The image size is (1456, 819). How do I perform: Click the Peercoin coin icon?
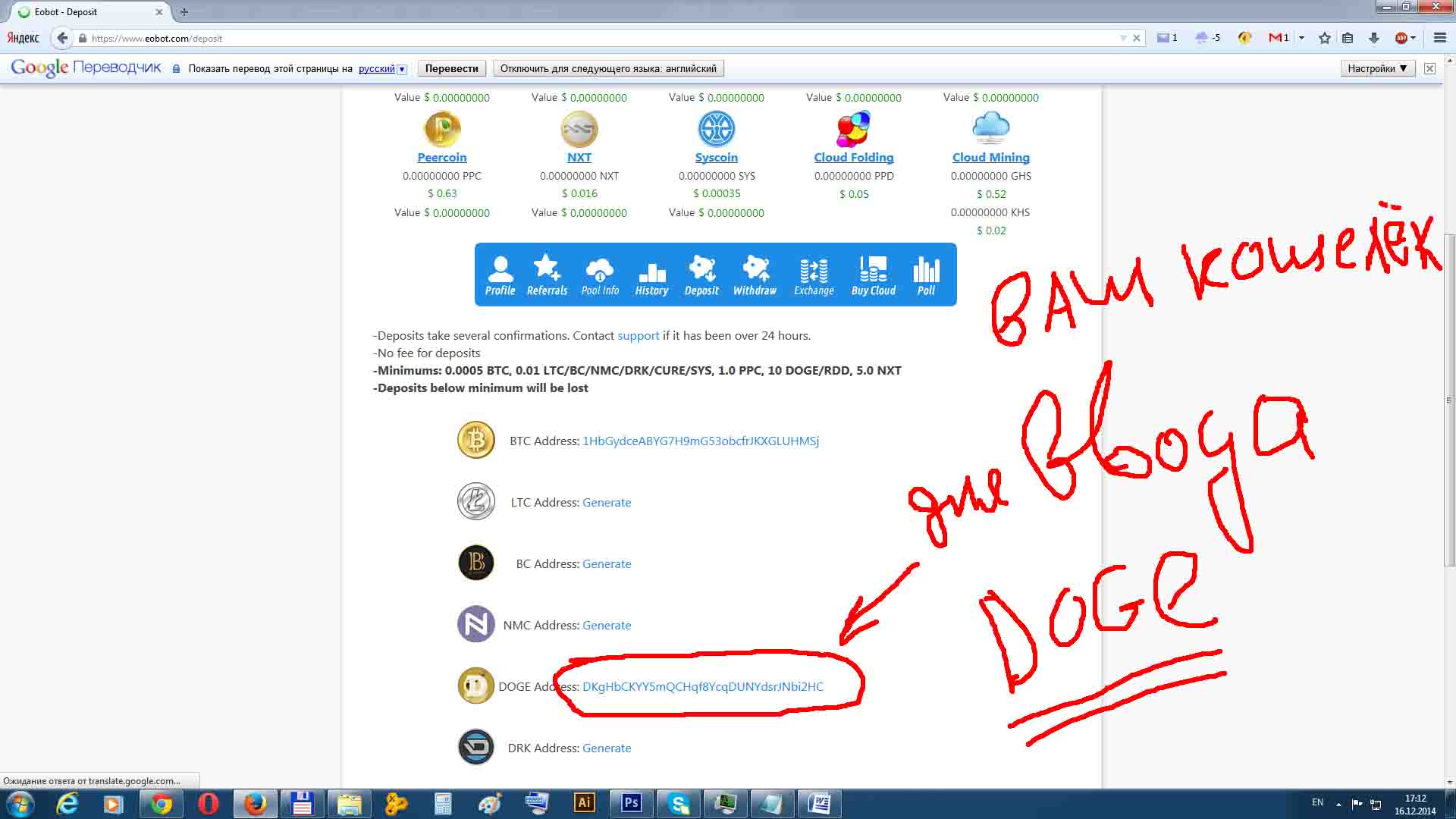tap(442, 128)
